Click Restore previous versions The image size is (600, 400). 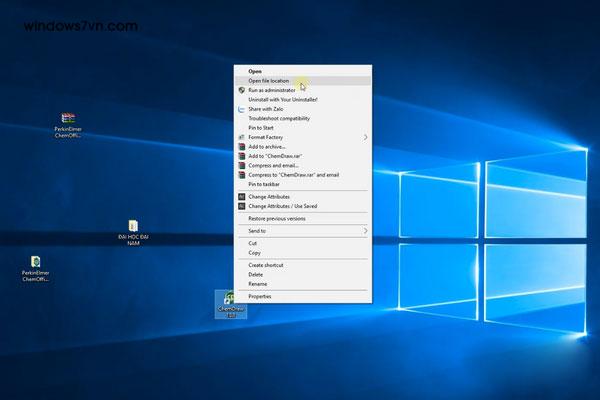pyautogui.click(x=277, y=218)
